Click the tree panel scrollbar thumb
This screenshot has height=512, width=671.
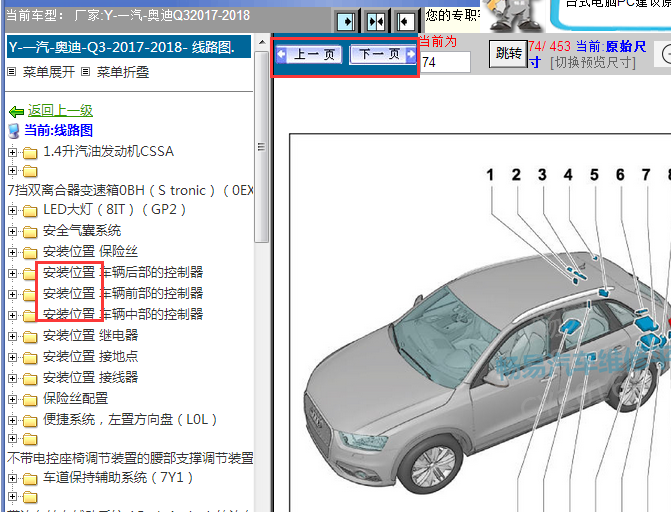[261, 147]
